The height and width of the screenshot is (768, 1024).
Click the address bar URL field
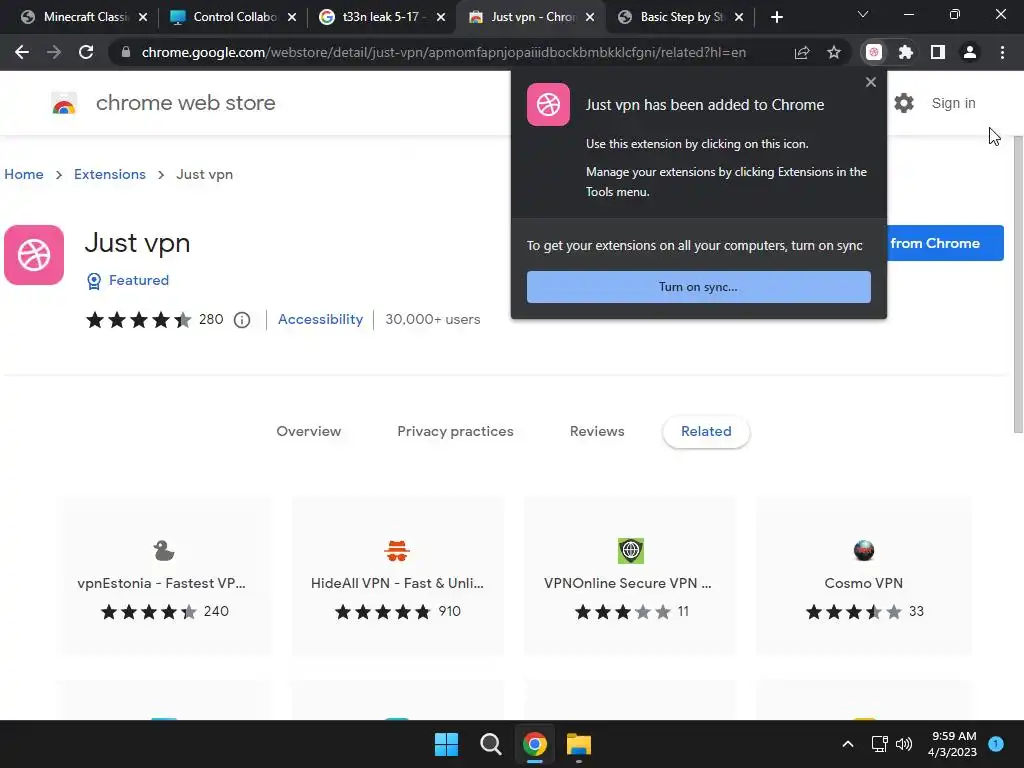[443, 52]
